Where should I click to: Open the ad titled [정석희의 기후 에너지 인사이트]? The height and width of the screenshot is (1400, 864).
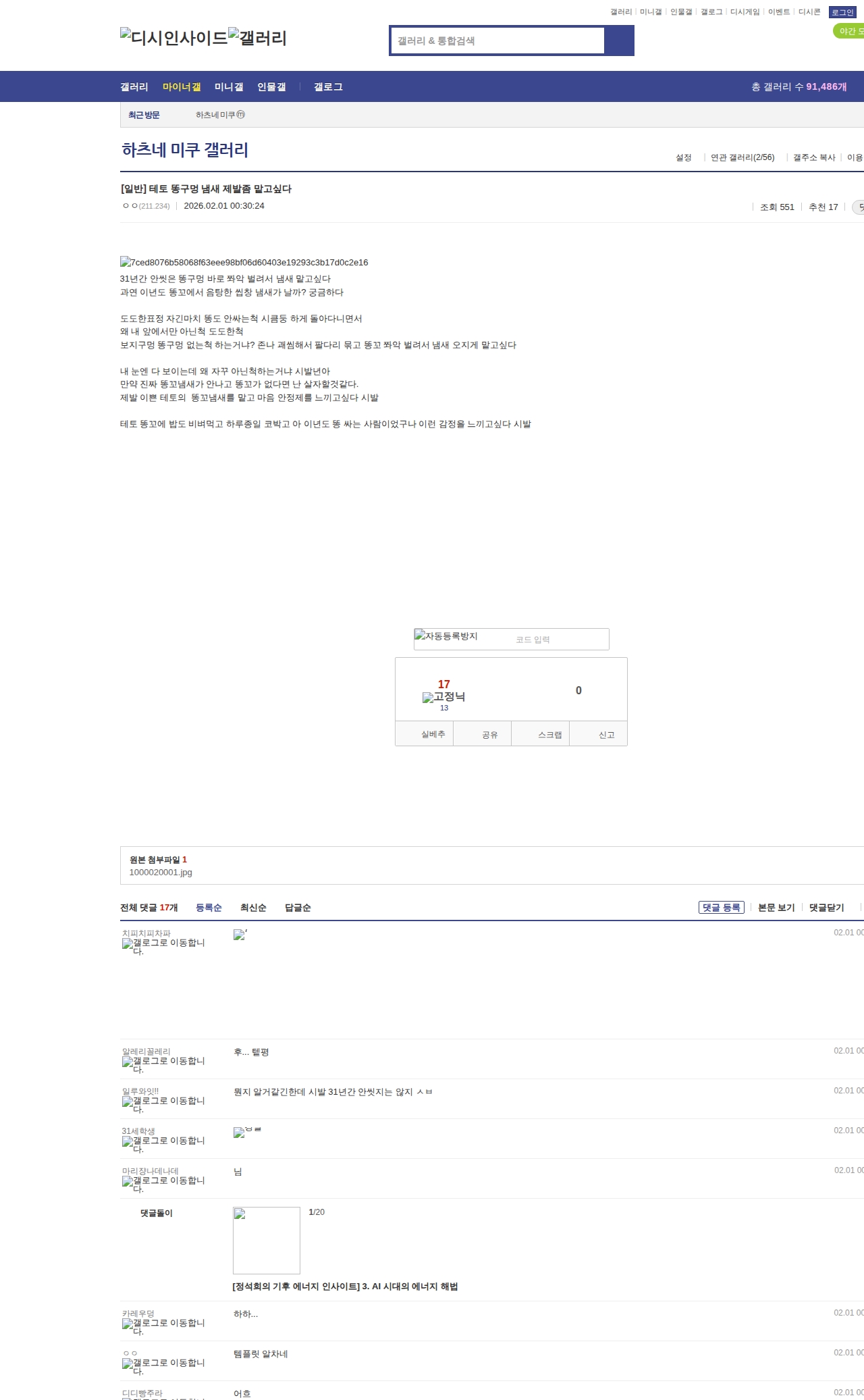click(x=345, y=1287)
